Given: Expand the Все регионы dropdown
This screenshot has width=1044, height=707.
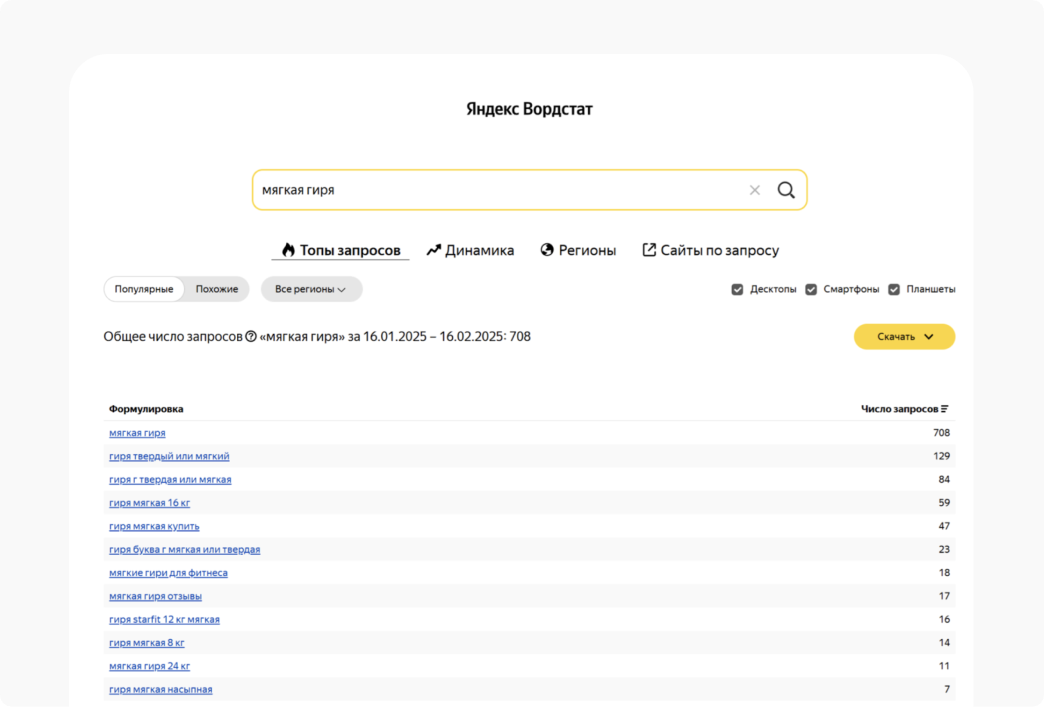Looking at the screenshot, I should pos(311,289).
